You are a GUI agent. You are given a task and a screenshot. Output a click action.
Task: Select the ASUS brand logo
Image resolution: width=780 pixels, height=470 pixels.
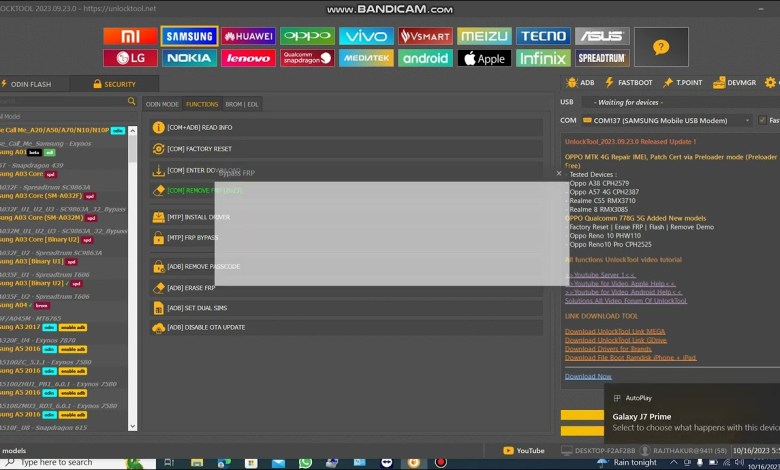click(602, 36)
